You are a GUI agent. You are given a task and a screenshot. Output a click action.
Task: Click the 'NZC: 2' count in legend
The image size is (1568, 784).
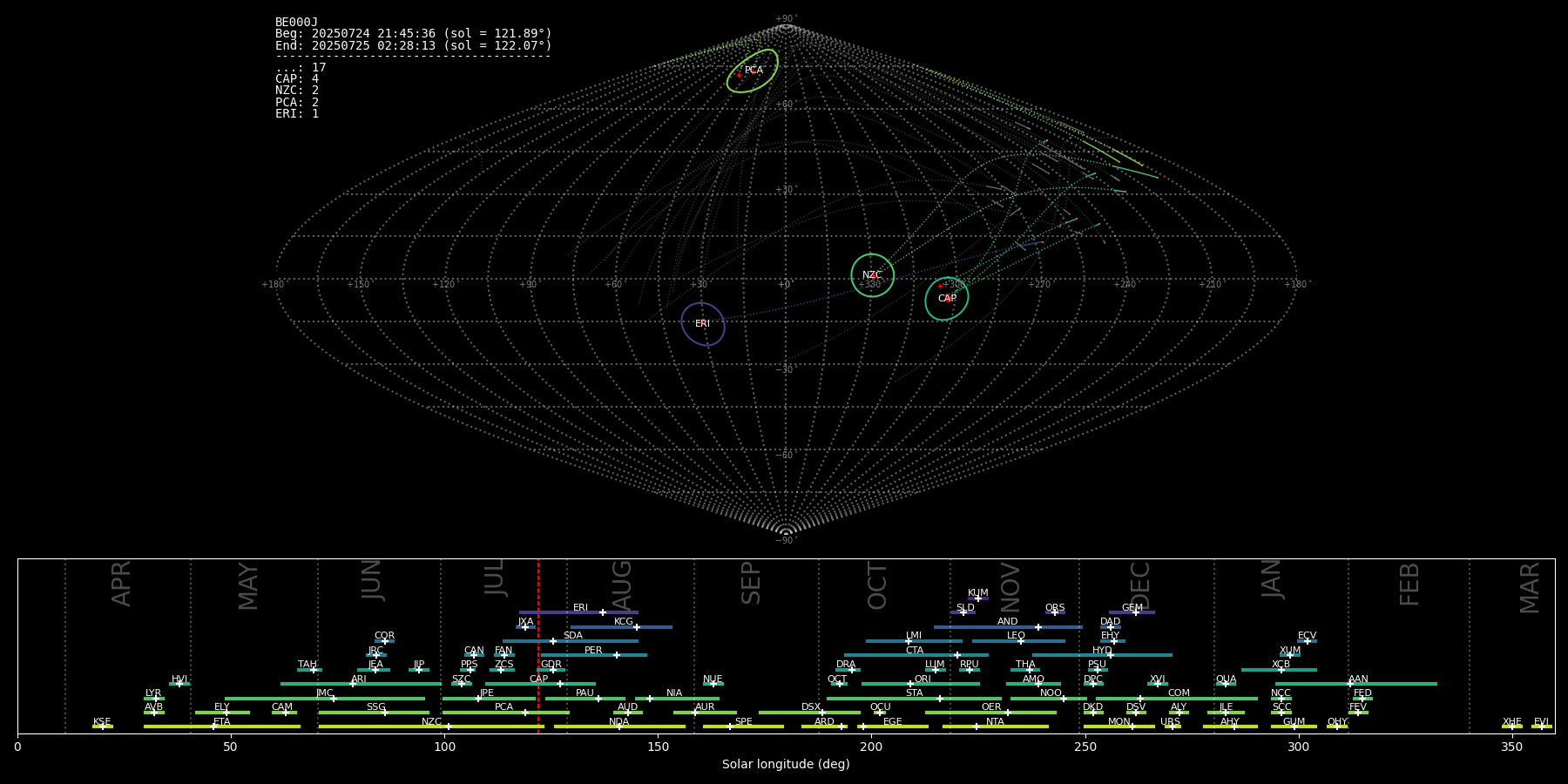(x=297, y=91)
